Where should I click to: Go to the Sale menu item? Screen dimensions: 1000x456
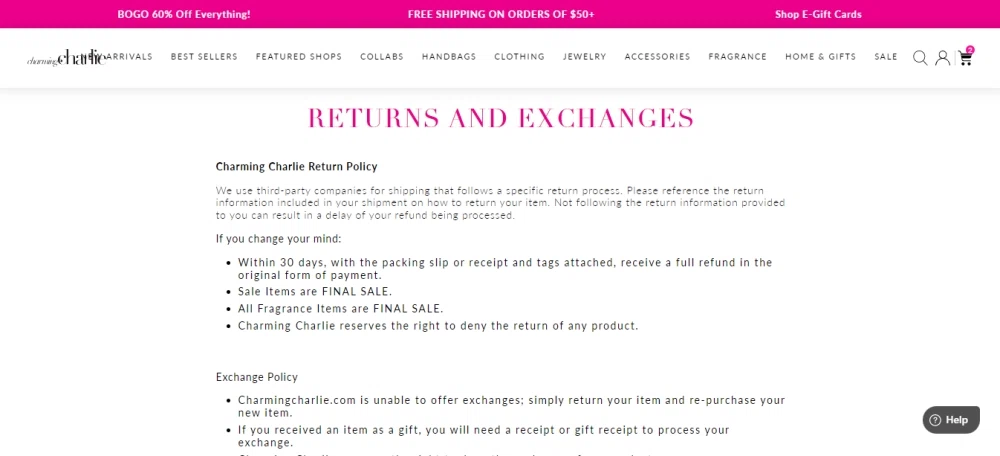pyautogui.click(x=886, y=57)
